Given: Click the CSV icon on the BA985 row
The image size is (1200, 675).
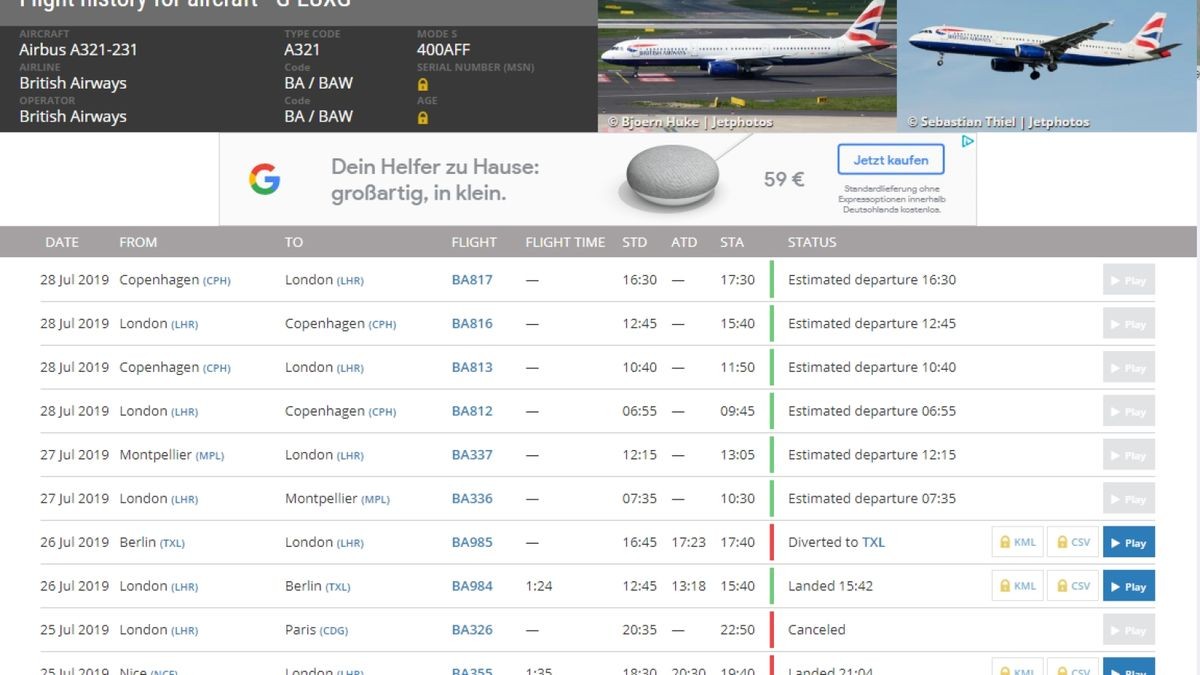Looking at the screenshot, I should tap(1072, 541).
